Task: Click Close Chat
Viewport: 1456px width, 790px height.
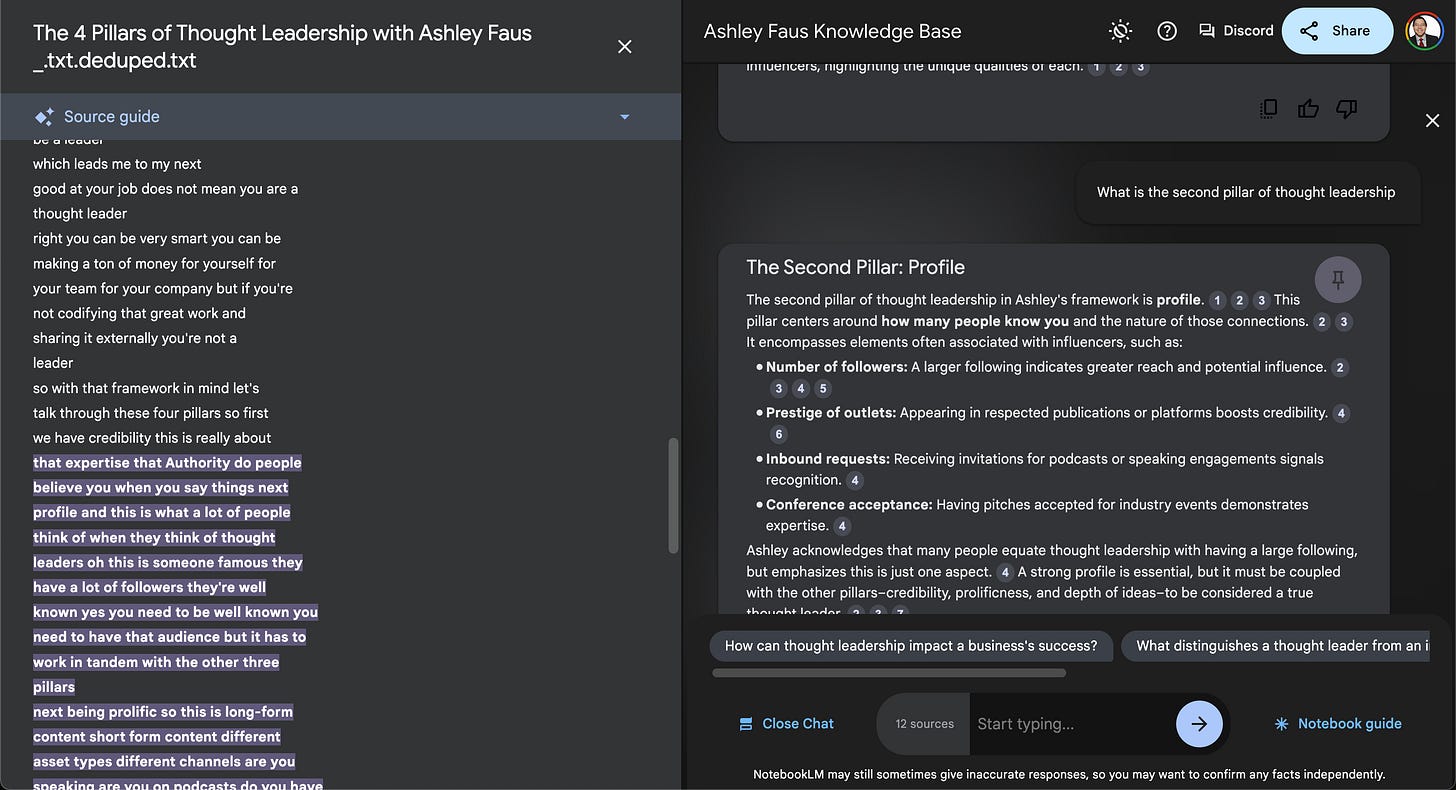Action: click(786, 724)
